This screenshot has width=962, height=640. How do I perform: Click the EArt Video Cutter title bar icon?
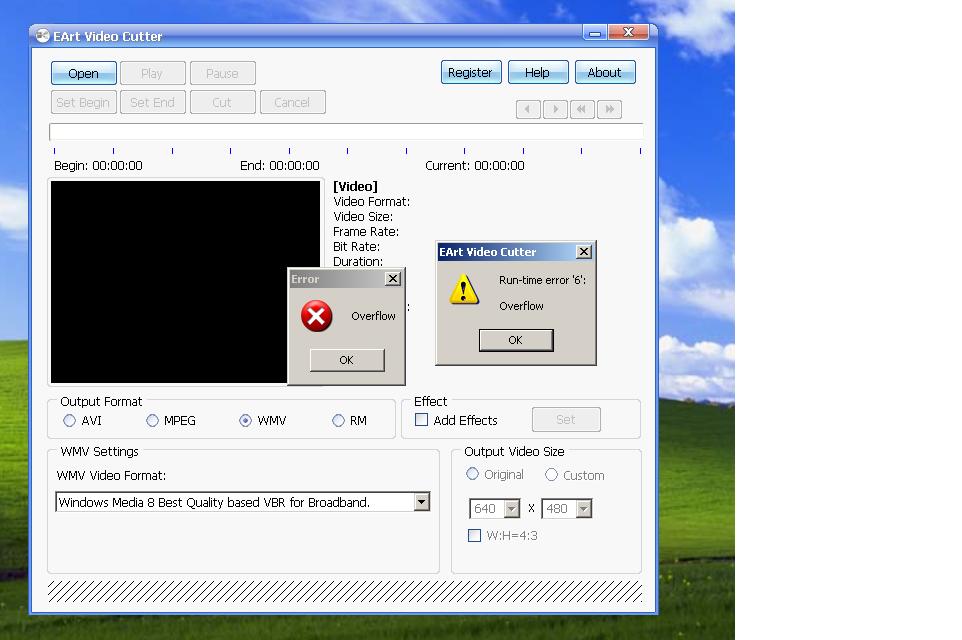(42, 36)
